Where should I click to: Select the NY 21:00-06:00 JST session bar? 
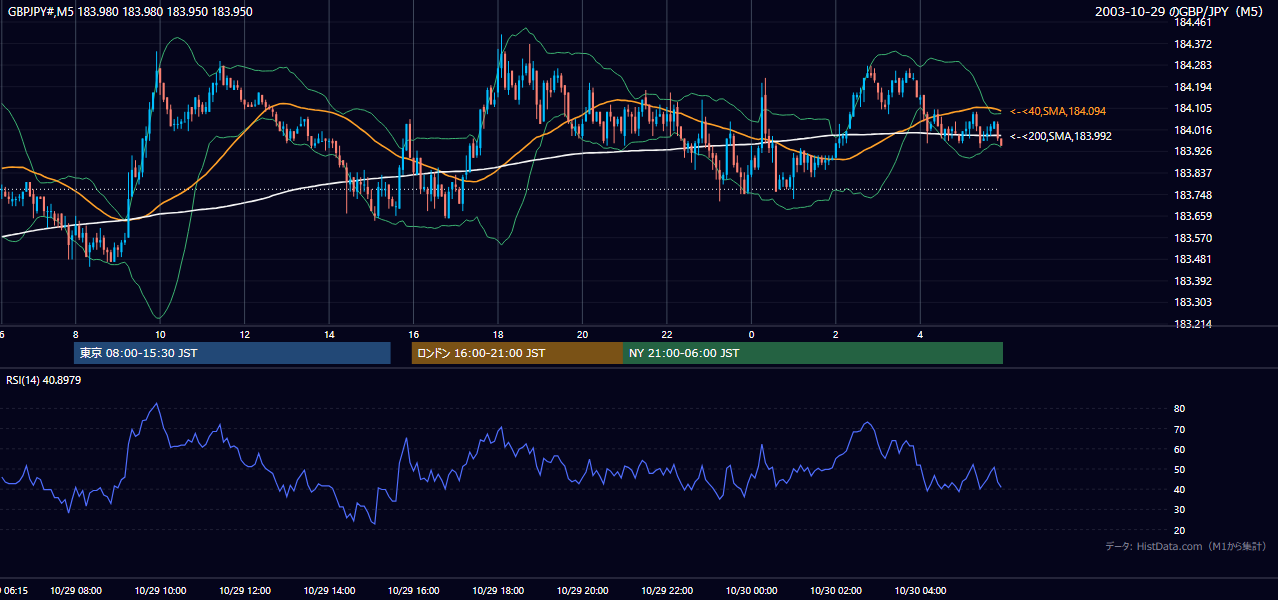pyautogui.click(x=813, y=353)
